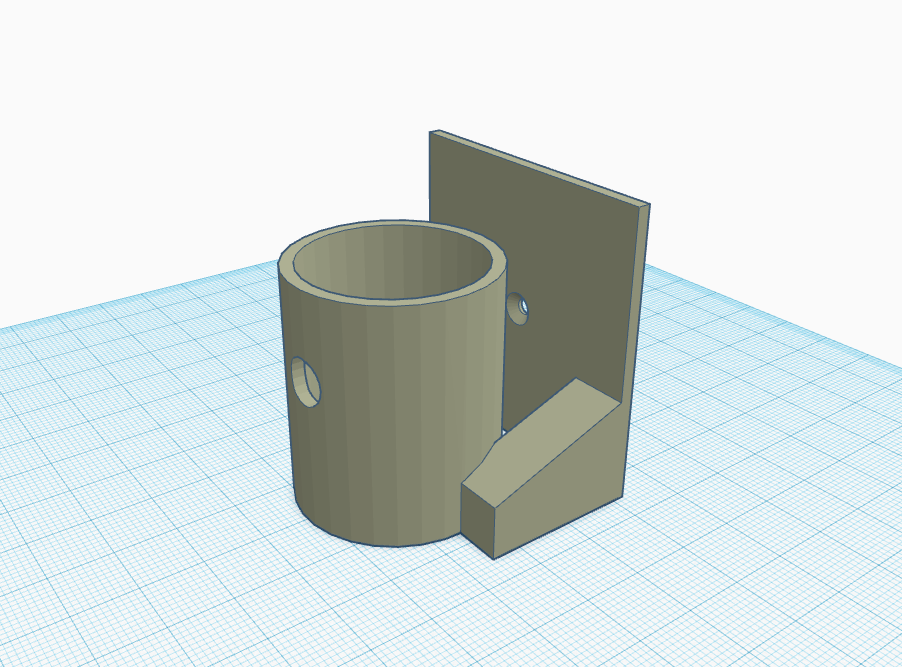Click workplane grid in front of the model

click(x=400, y=610)
